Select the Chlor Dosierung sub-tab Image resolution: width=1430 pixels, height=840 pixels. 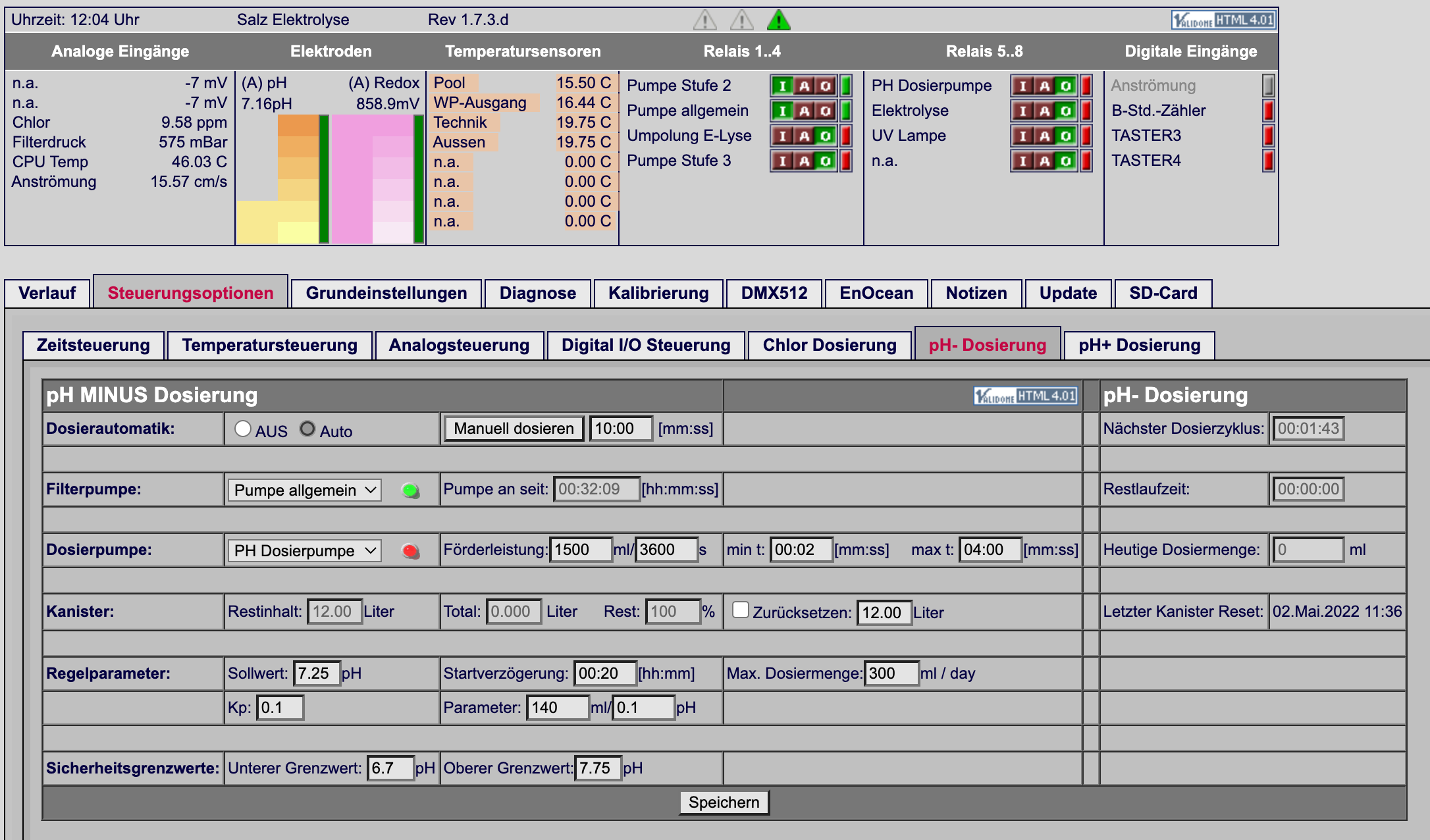click(x=830, y=346)
